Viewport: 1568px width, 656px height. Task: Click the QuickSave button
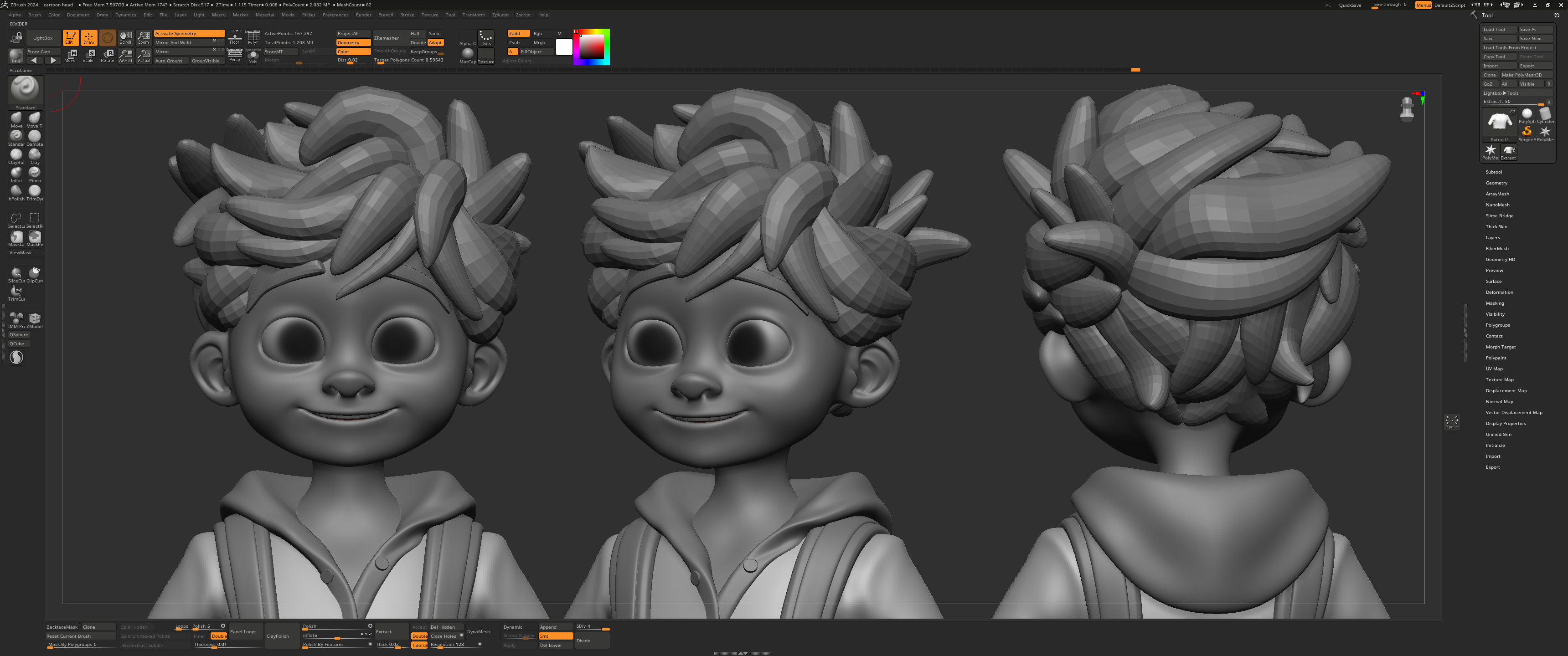click(1350, 5)
